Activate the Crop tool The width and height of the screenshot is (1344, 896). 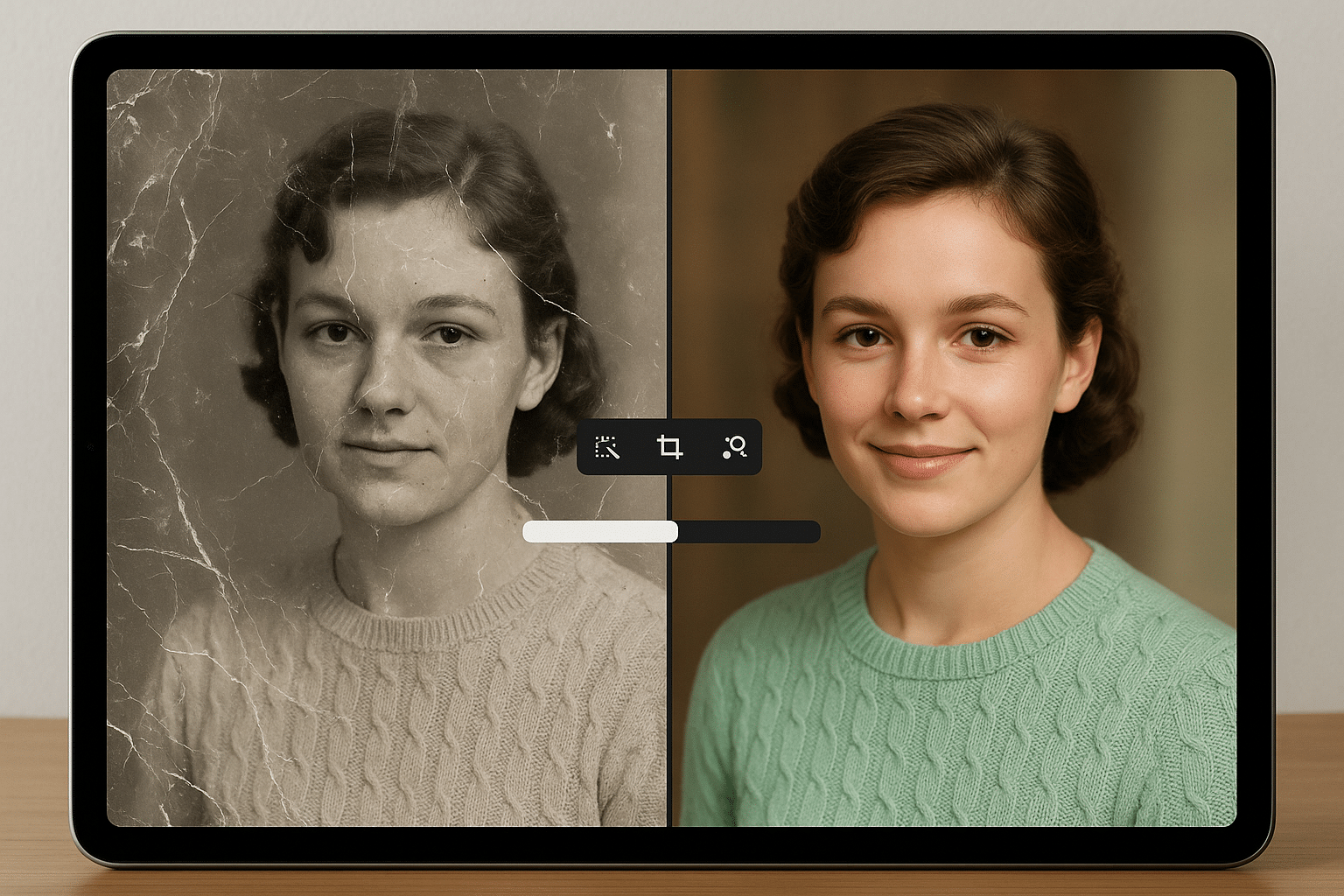(x=669, y=447)
